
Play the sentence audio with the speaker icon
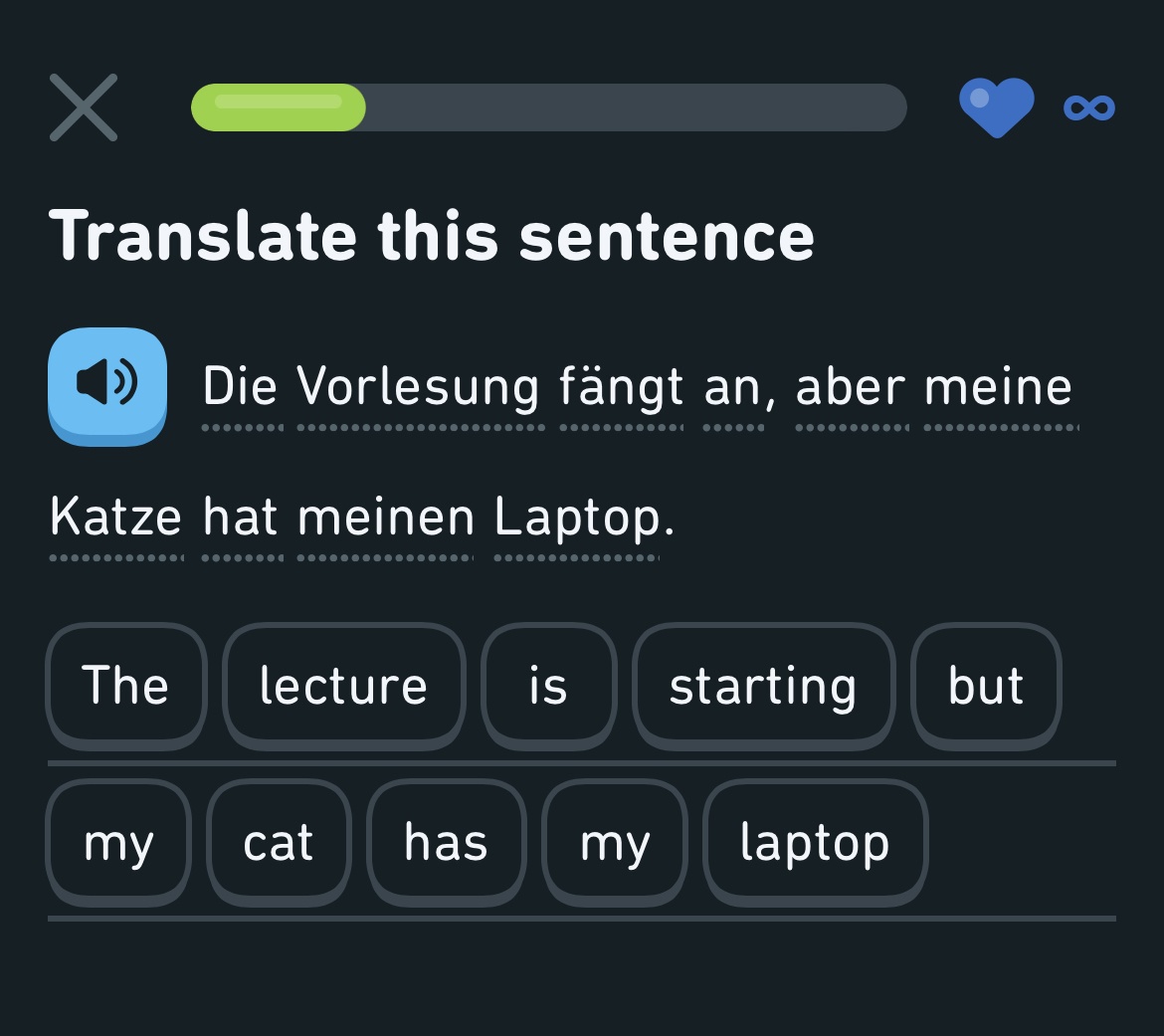107,386
